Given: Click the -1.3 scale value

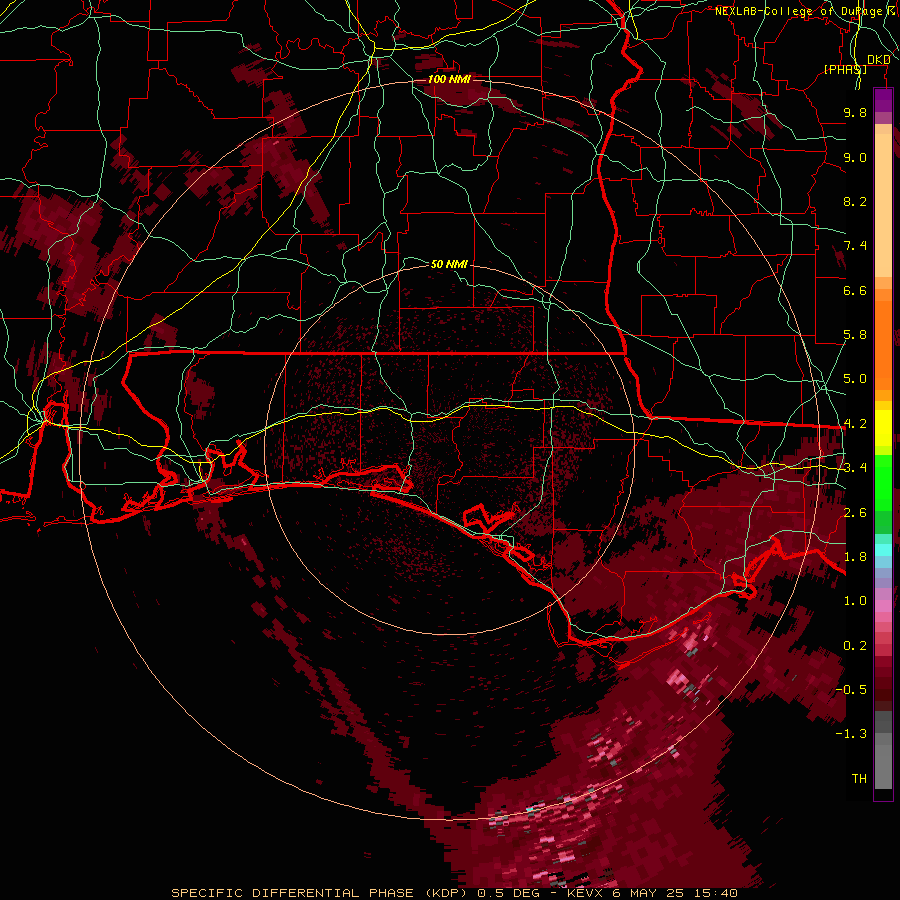Looking at the screenshot, I should [x=851, y=734].
